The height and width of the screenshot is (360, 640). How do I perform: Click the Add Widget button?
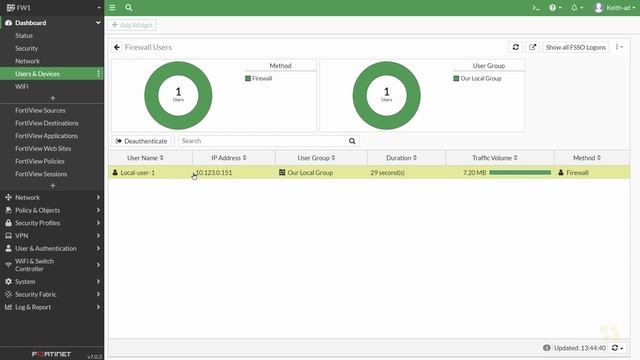point(132,25)
